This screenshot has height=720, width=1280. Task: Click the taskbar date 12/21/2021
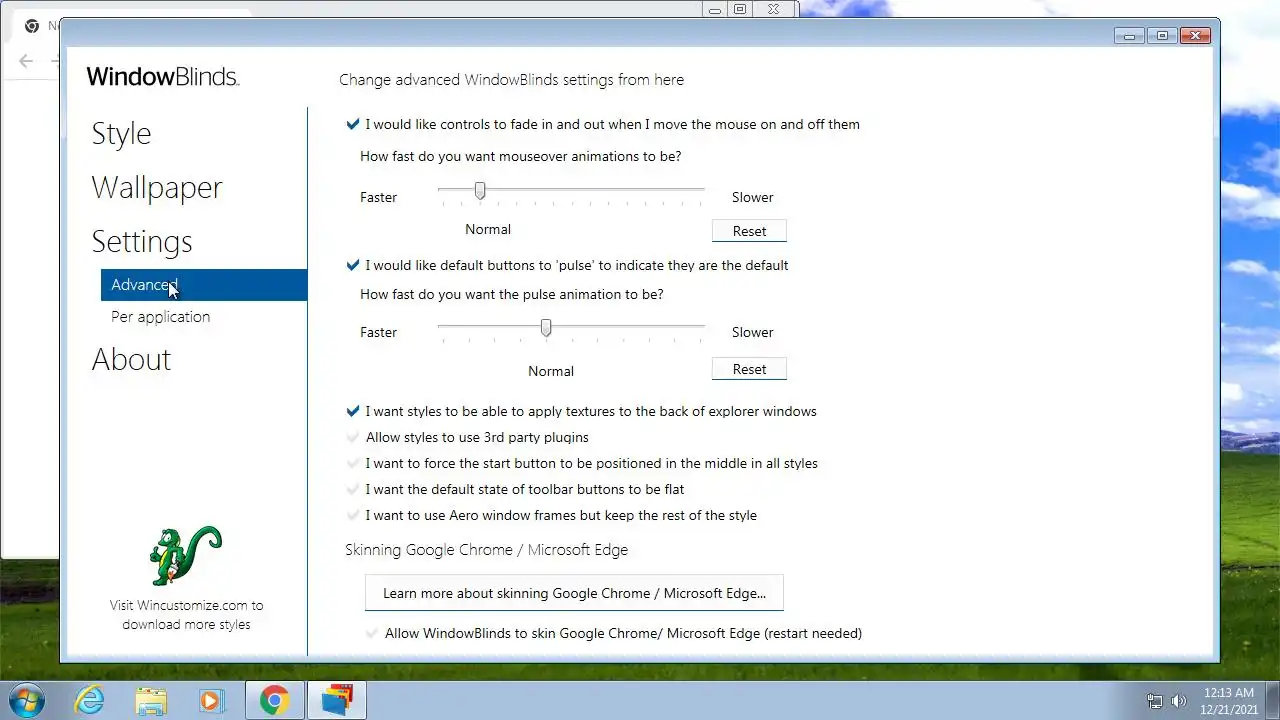click(1229, 708)
